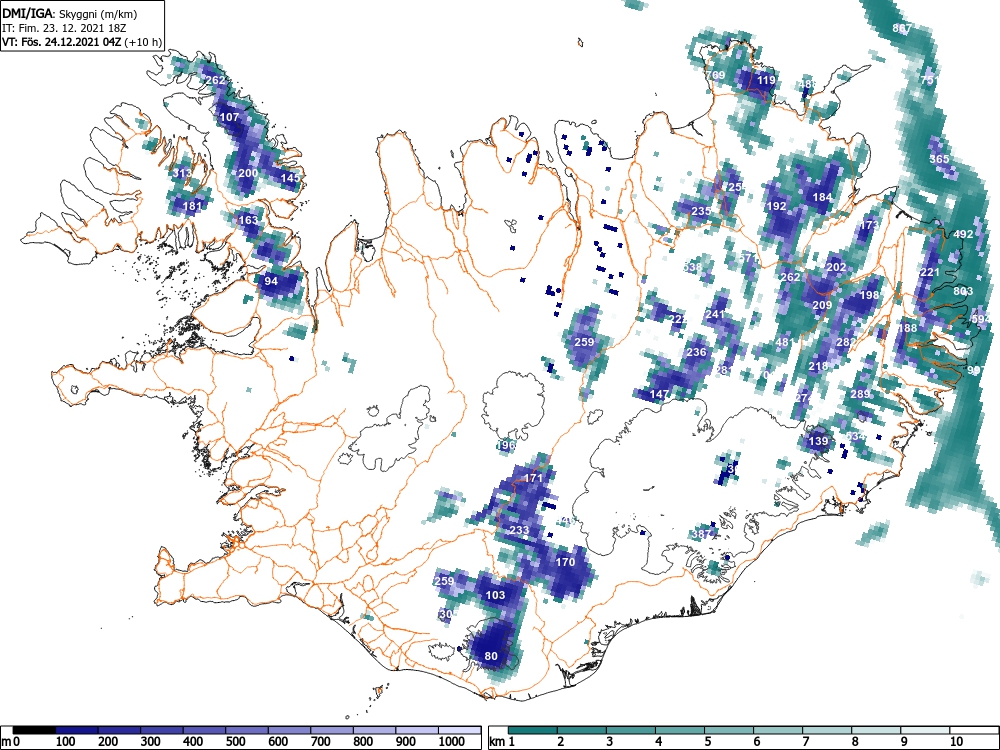Image resolution: width=1000 pixels, height=750 pixels.
Task: Click the 1000 tick label on the legend
Action: click(x=452, y=742)
